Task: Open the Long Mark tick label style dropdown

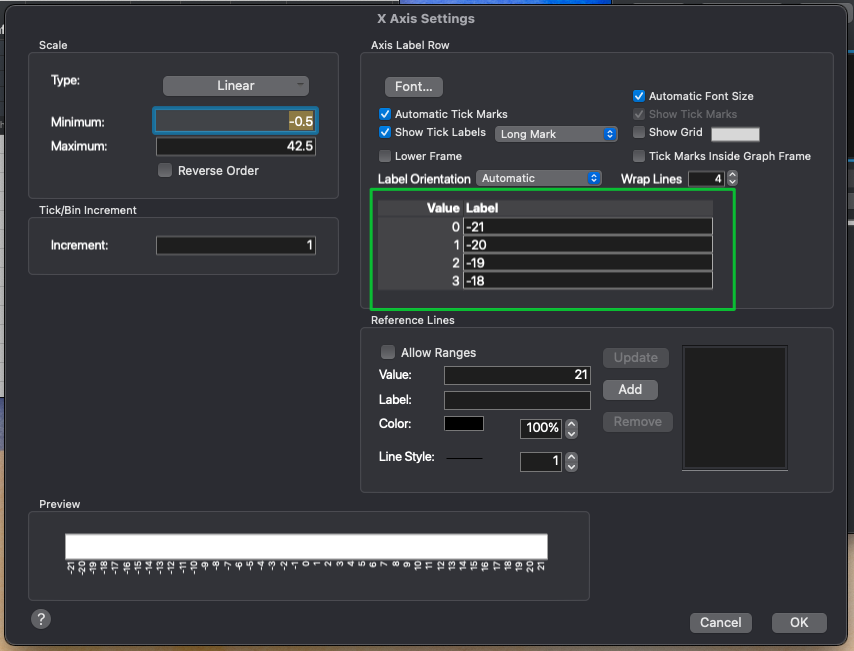Action: point(556,133)
